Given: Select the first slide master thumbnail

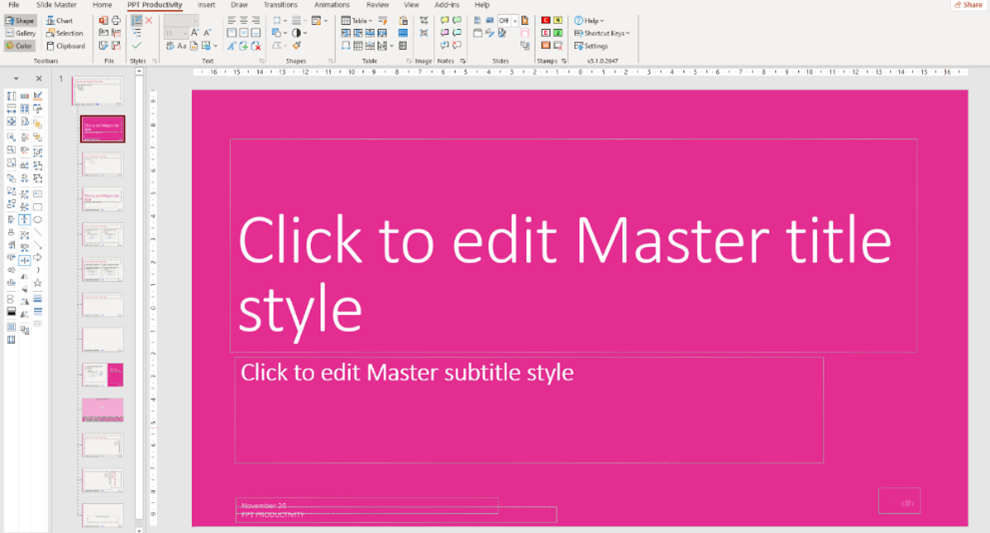Looking at the screenshot, I should click(97, 91).
